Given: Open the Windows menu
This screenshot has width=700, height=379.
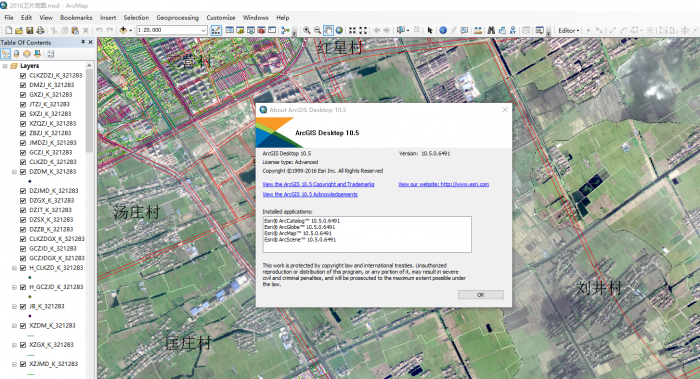Looking at the screenshot, I should [255, 17].
